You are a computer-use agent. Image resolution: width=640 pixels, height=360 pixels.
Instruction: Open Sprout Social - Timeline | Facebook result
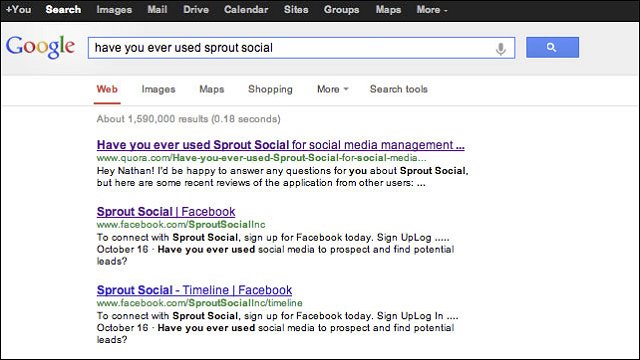(194, 290)
